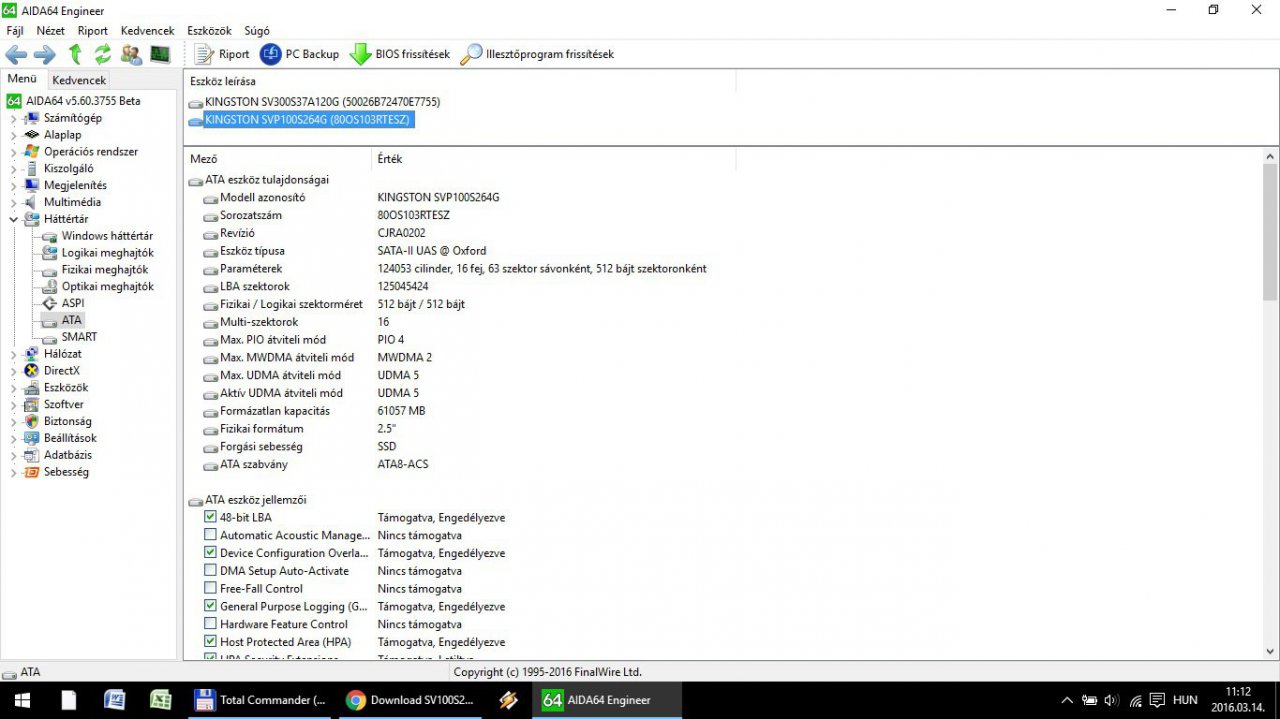The height and width of the screenshot is (719, 1280).
Task: Open the Eszközök menu
Action: click(209, 31)
